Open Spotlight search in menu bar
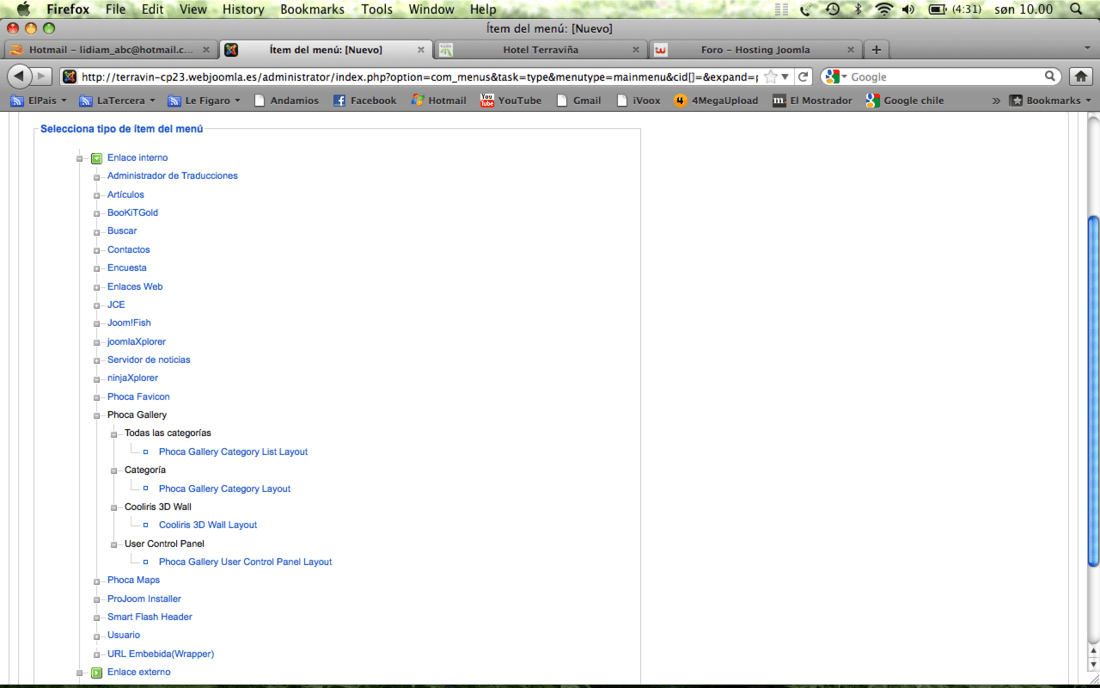 click(1076, 9)
